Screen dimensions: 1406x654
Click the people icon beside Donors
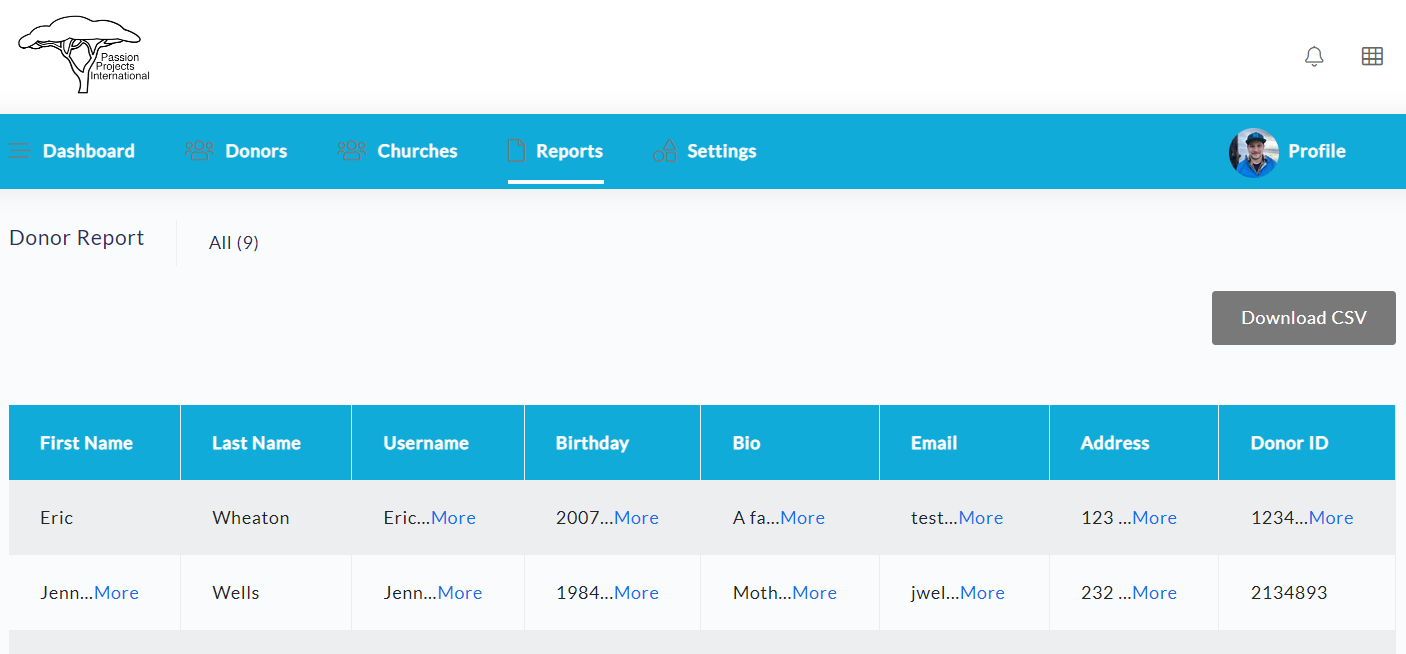199,151
